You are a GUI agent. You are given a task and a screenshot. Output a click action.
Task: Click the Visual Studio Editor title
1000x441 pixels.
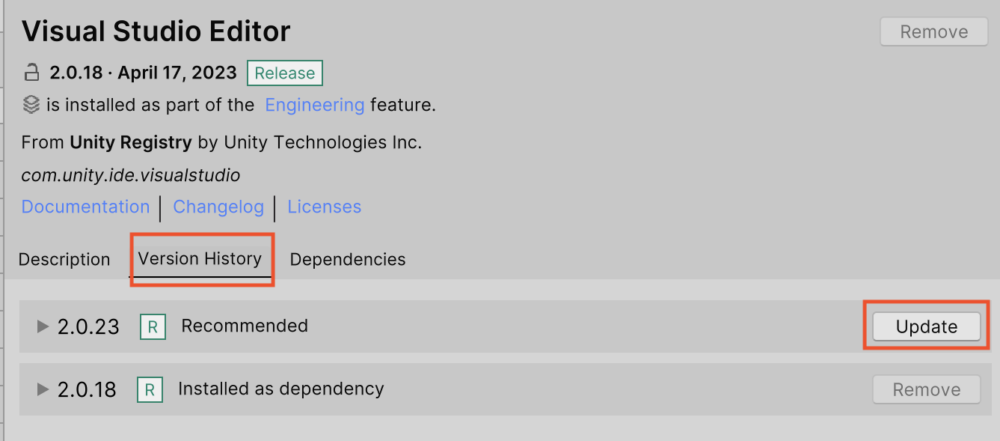coord(156,32)
